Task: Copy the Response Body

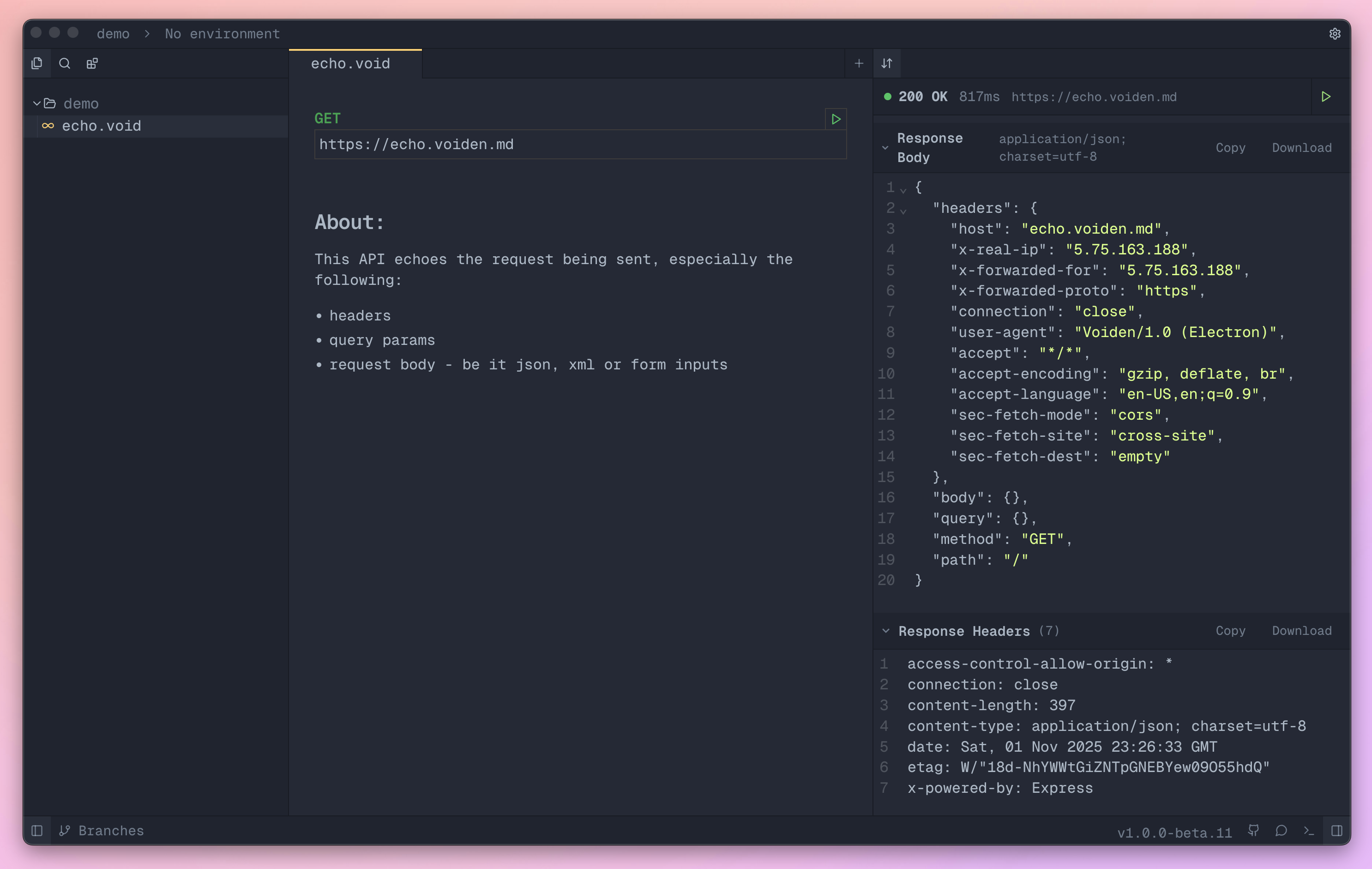Action: [1230, 148]
